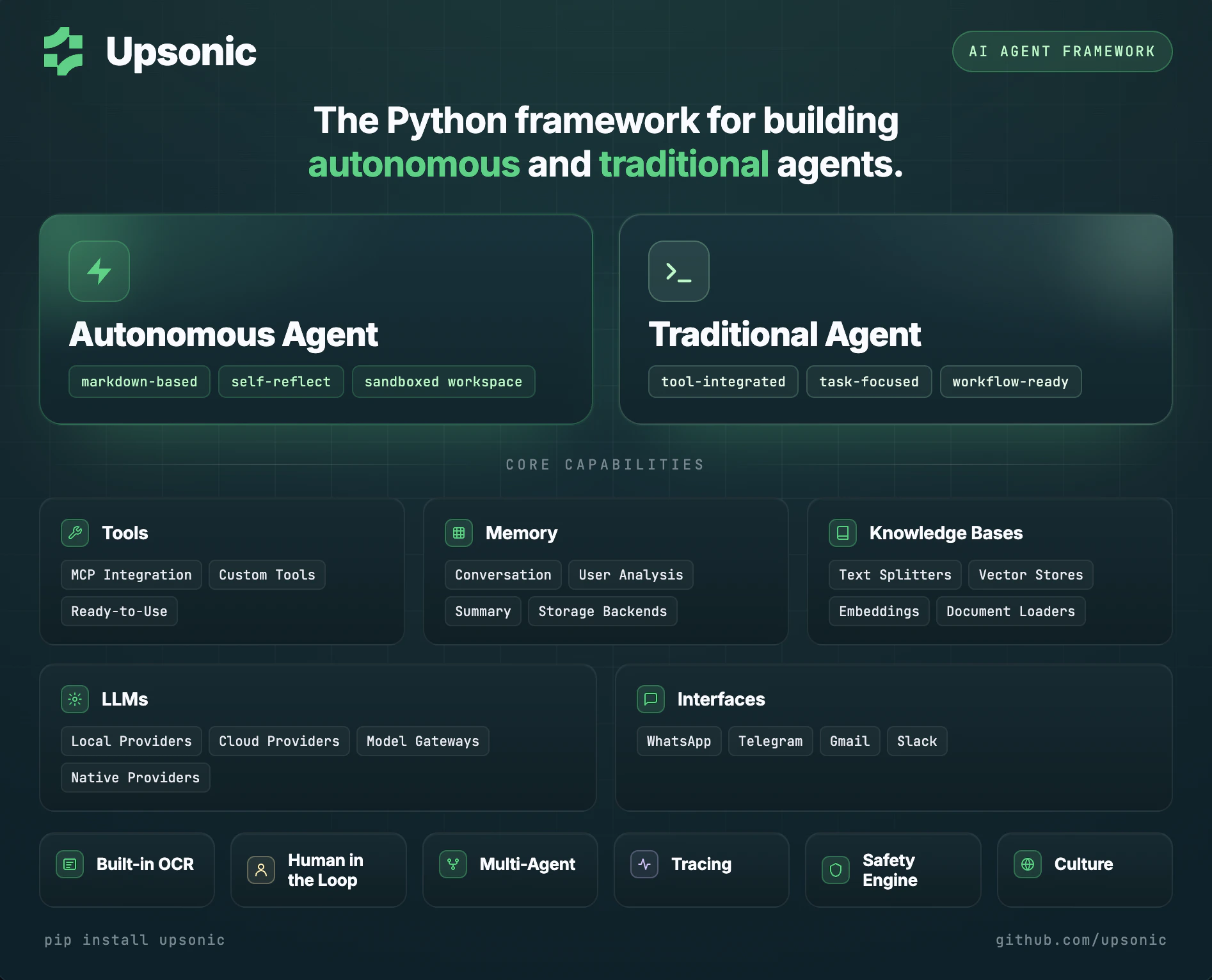
Task: Click the Tracing pulse icon
Action: [x=644, y=864]
